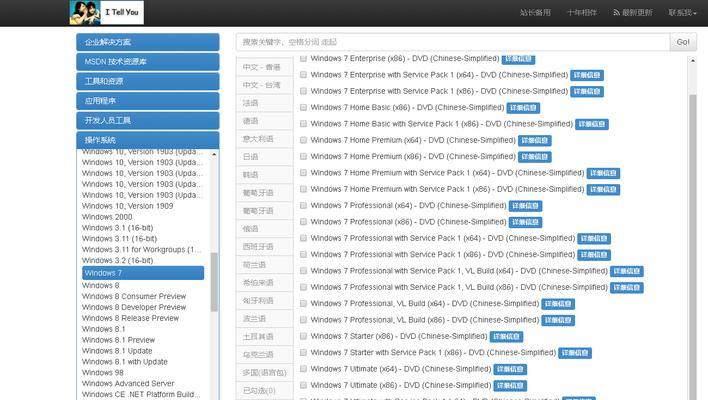Show details for Windows 7 Home Premium (x86)
Viewport: 708px width, 400px height.
pos(535,157)
